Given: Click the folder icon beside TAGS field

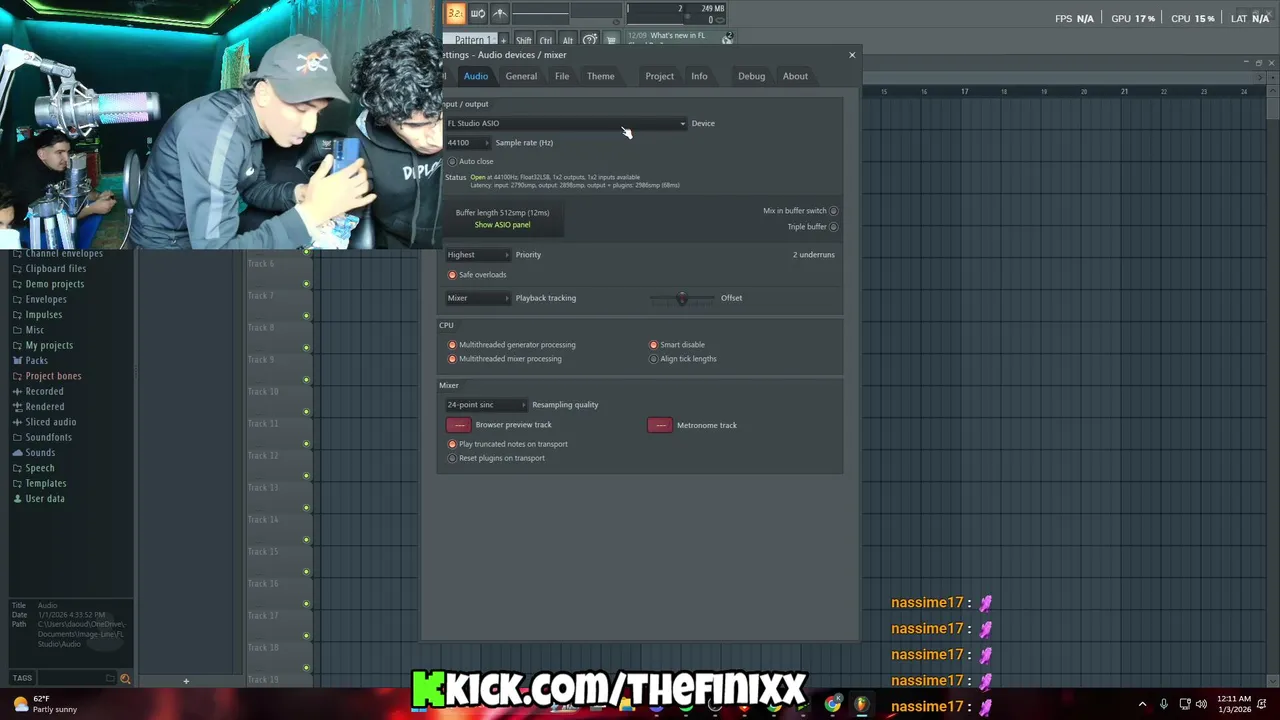Looking at the screenshot, I should 110,678.
